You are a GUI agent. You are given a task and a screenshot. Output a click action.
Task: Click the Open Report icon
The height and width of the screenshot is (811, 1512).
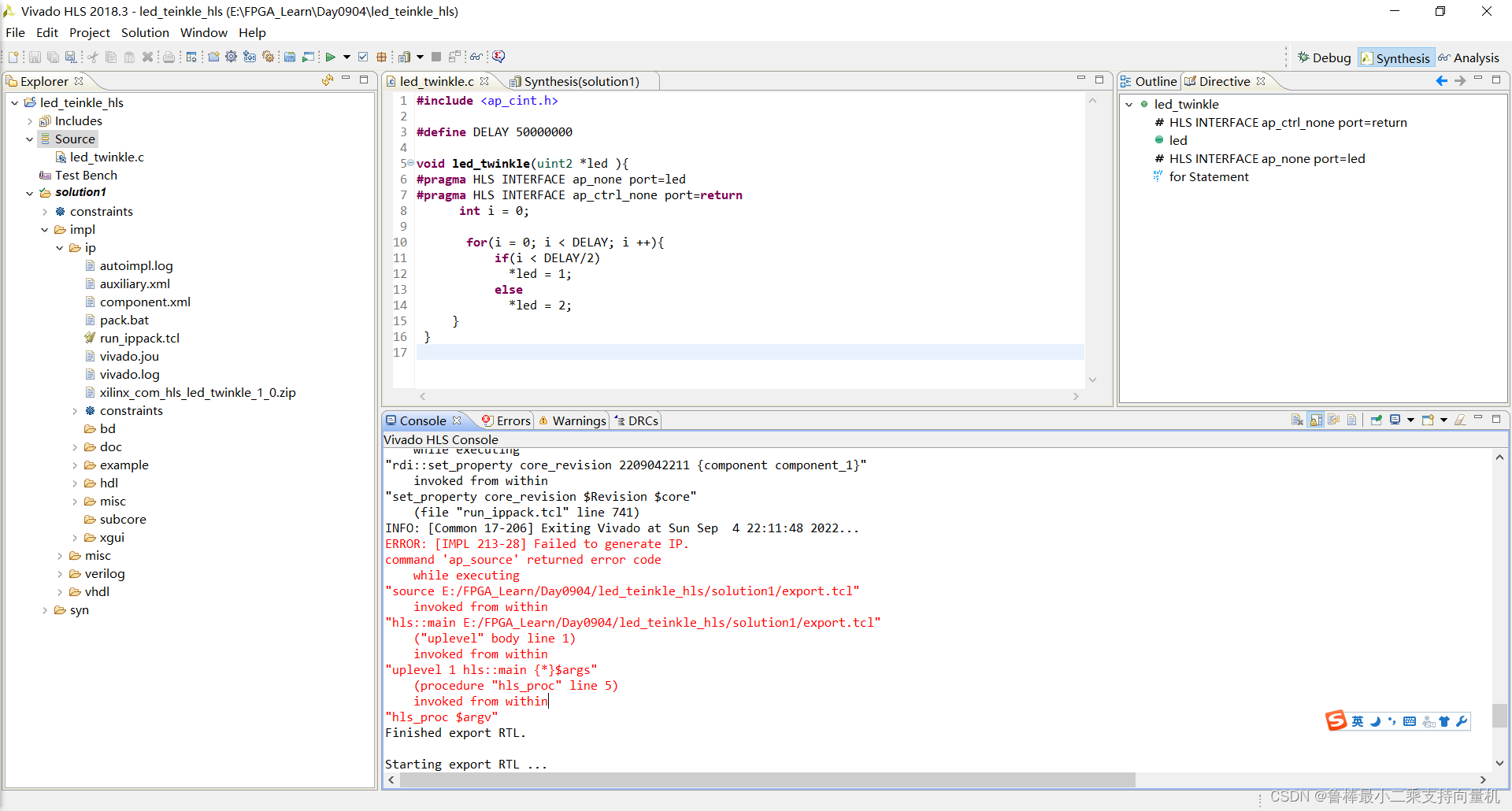404,57
